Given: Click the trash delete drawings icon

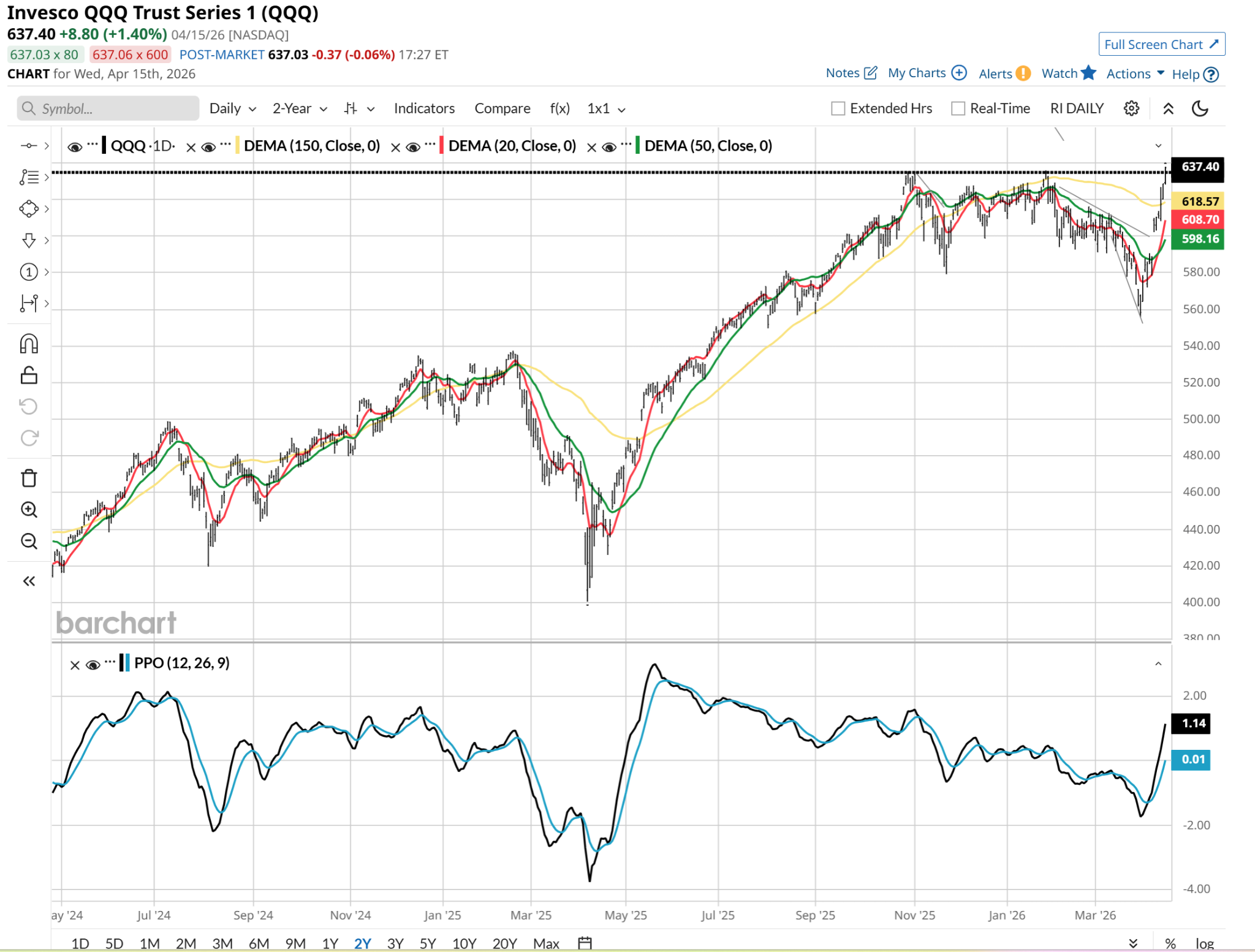Looking at the screenshot, I should [x=29, y=478].
